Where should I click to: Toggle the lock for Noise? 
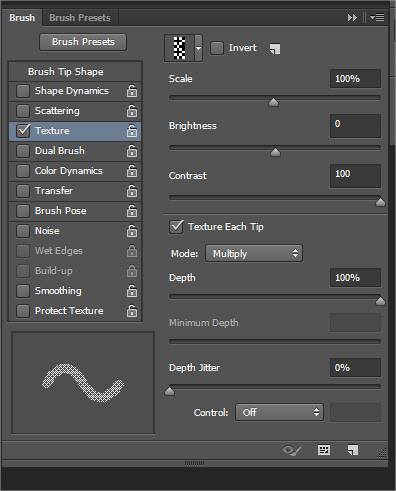132,231
